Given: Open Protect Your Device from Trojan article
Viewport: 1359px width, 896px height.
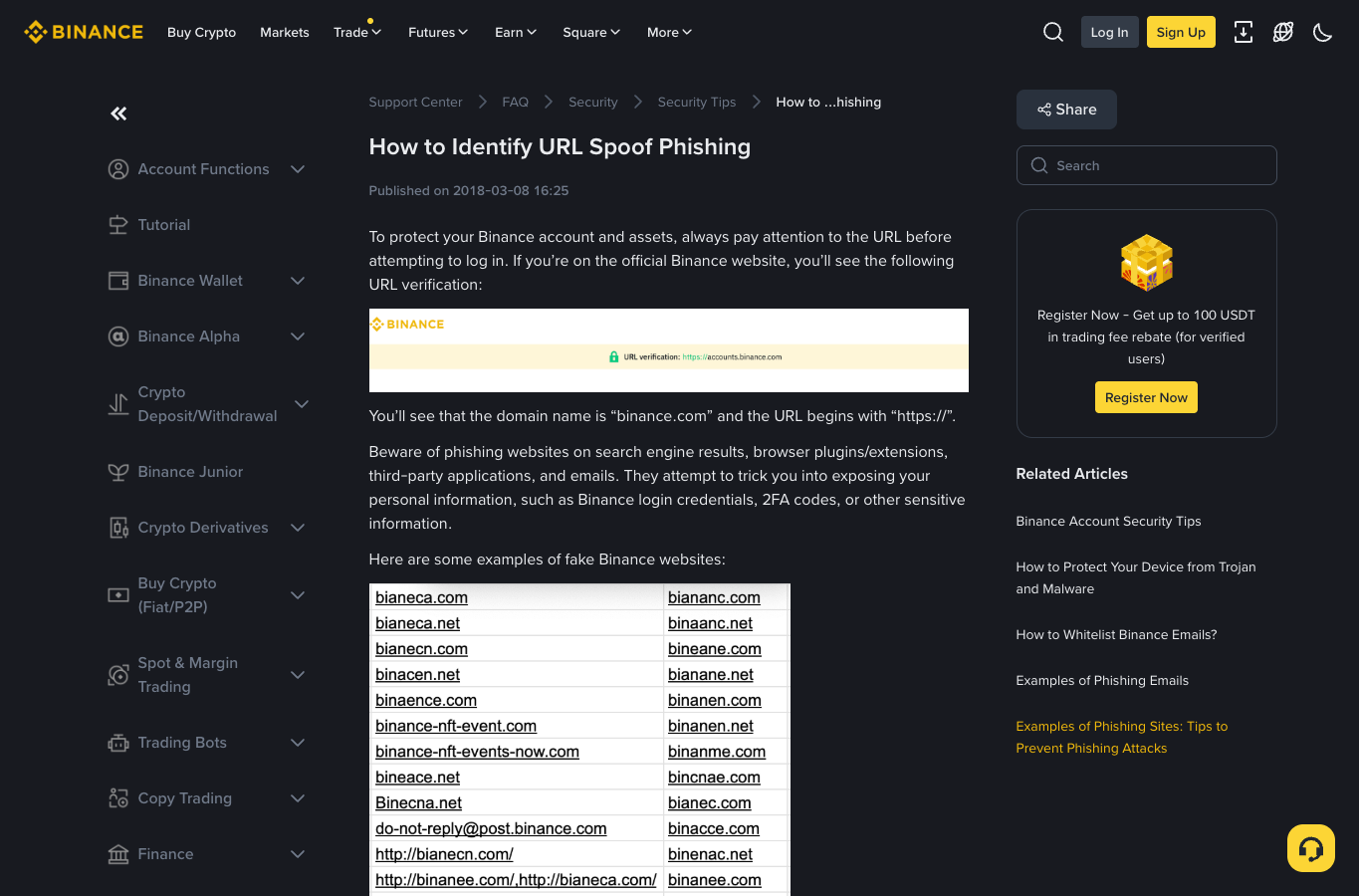Looking at the screenshot, I should point(1136,577).
